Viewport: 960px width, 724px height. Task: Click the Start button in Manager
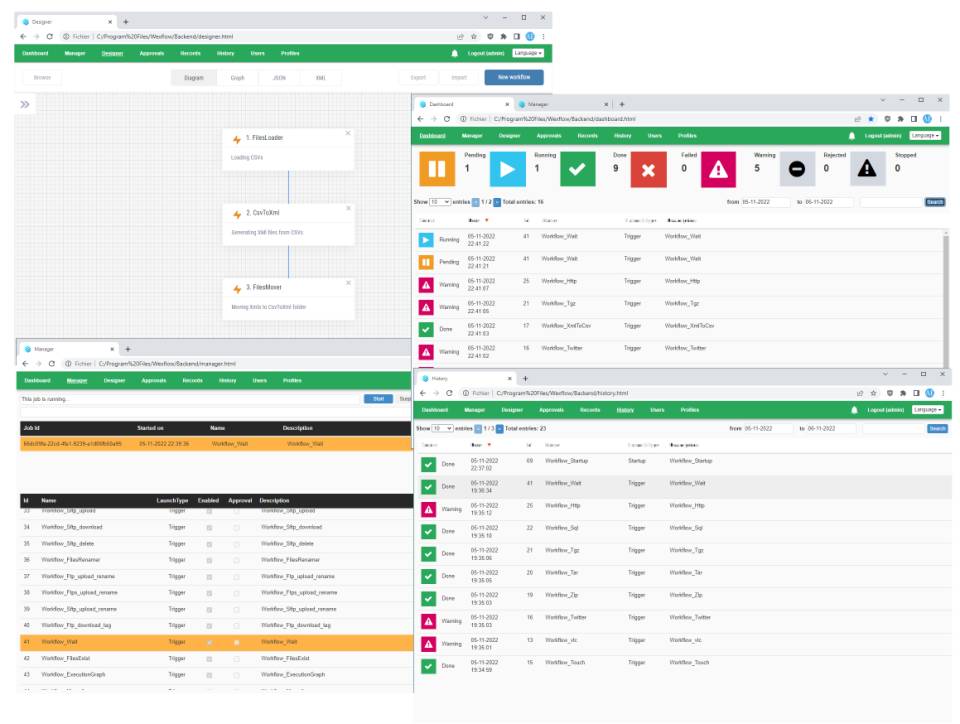coord(377,399)
